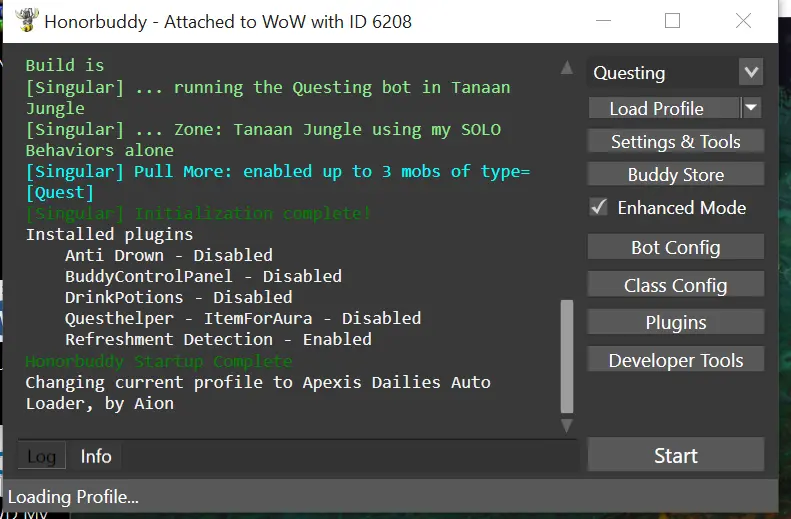This screenshot has width=791, height=519.
Task: Start the bot with Start button
Action: coord(675,455)
